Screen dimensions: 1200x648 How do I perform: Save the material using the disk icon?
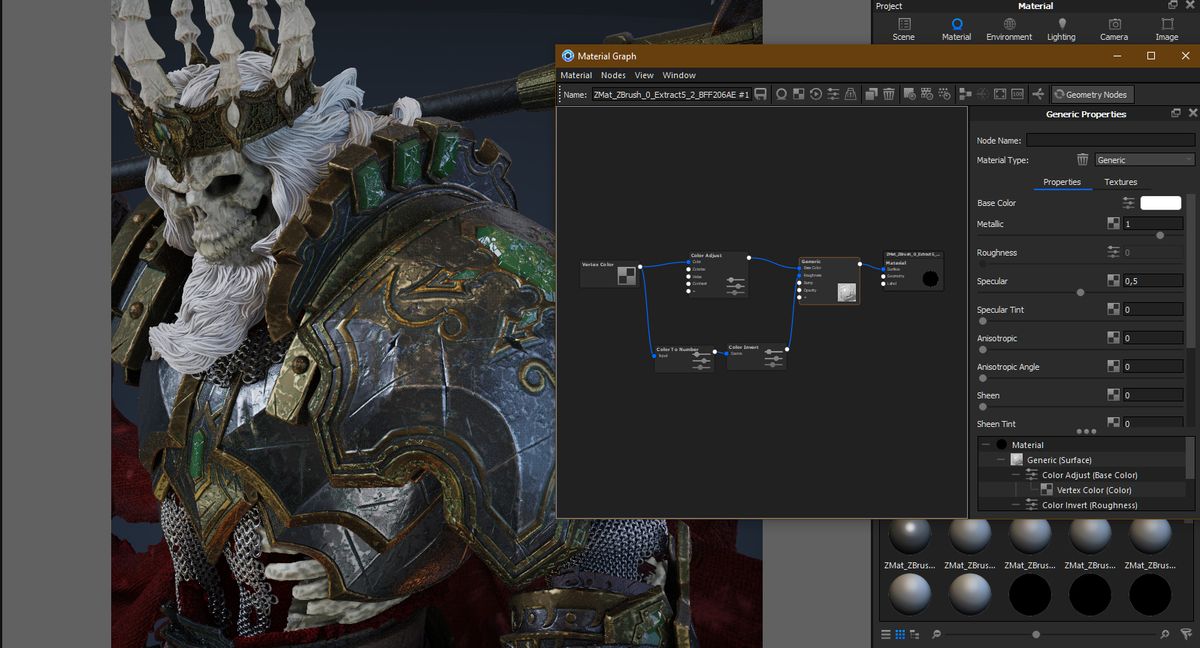[761, 93]
